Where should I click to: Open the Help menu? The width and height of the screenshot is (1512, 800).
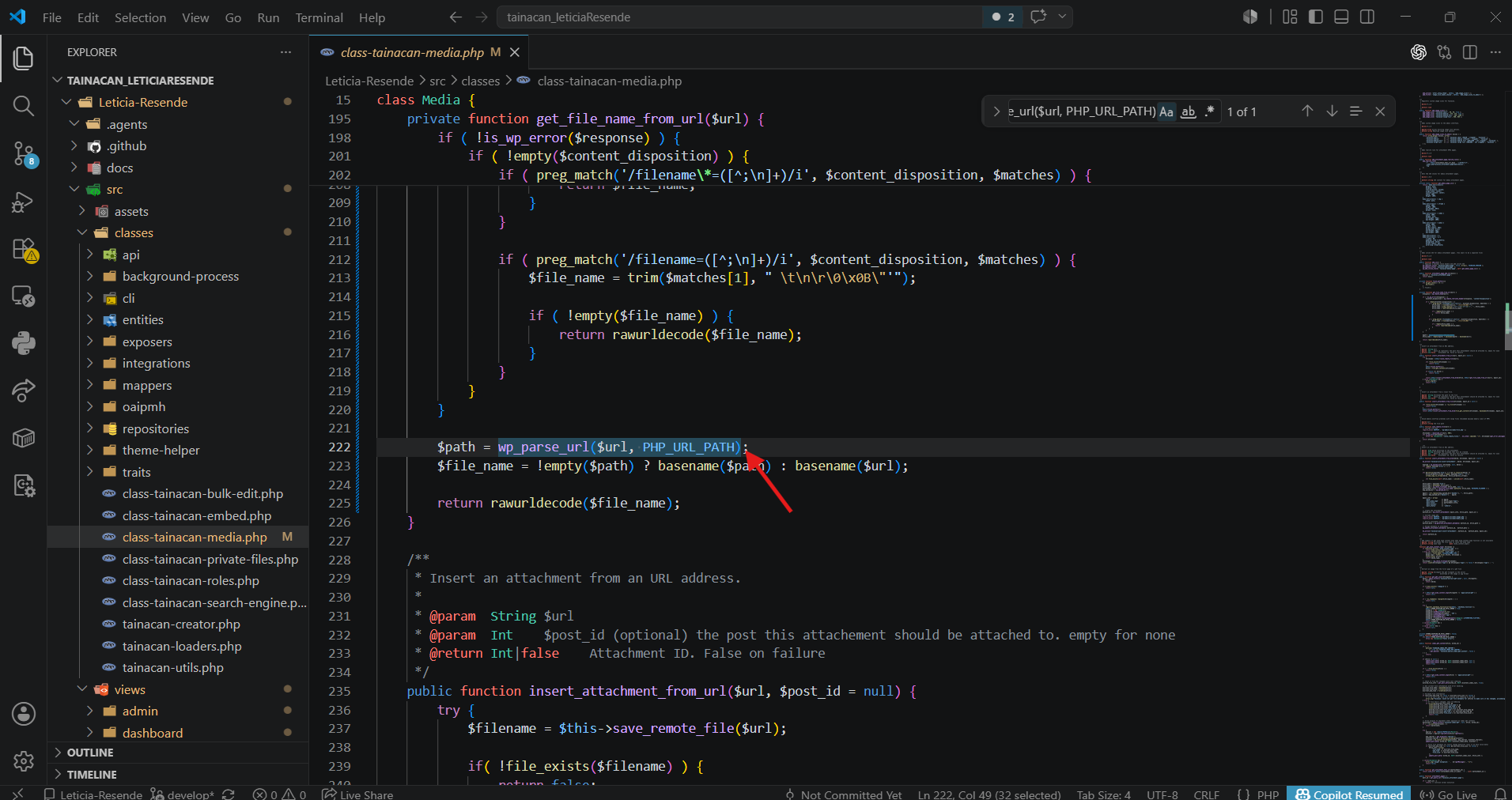click(x=372, y=17)
